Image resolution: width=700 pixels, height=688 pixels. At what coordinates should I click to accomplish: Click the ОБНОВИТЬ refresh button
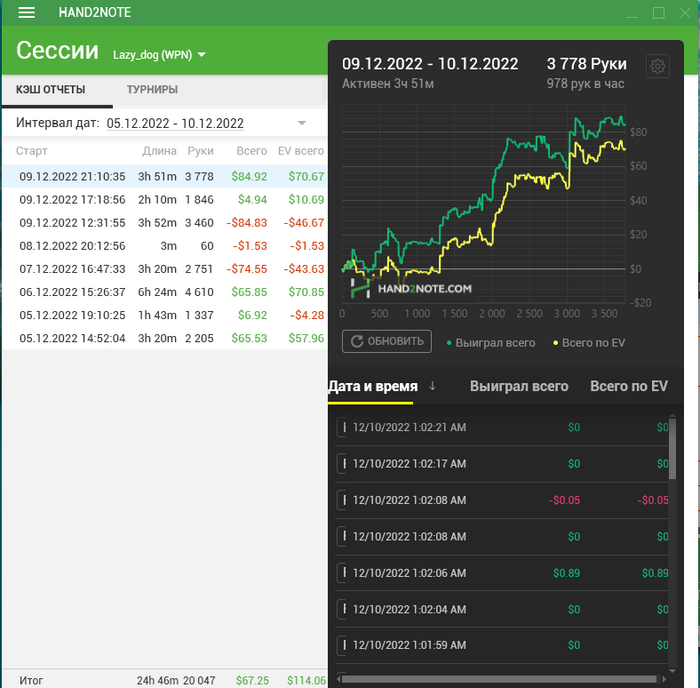[387, 342]
